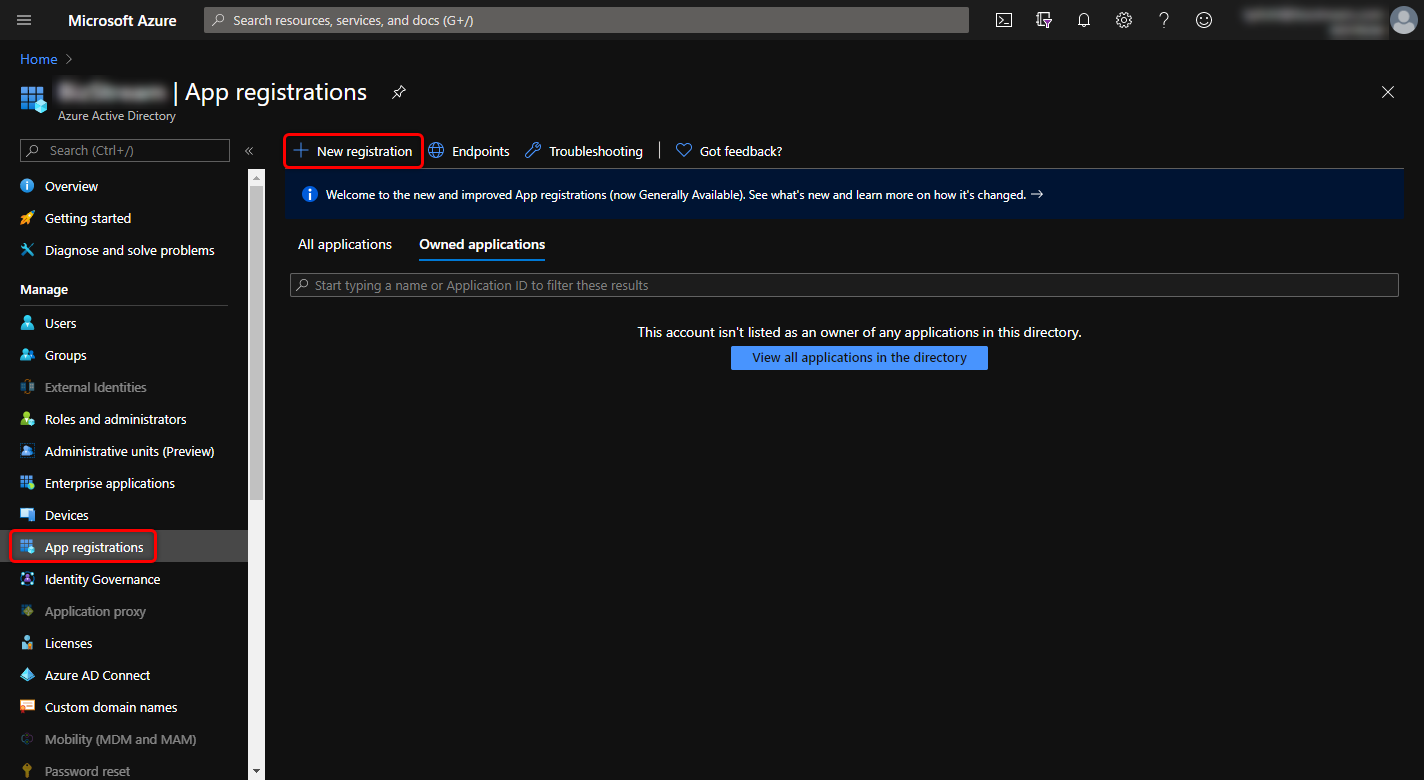
Task: Click the Enterprise applications icon
Action: coord(27,483)
